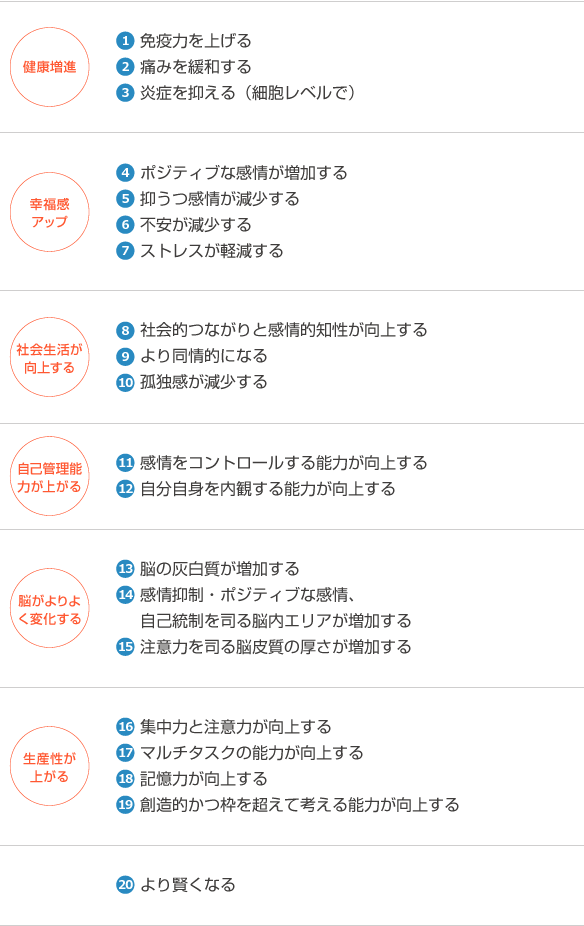This screenshot has height=926, width=584.
Task: Click the item ストレスが軽減する
Action: [211, 251]
